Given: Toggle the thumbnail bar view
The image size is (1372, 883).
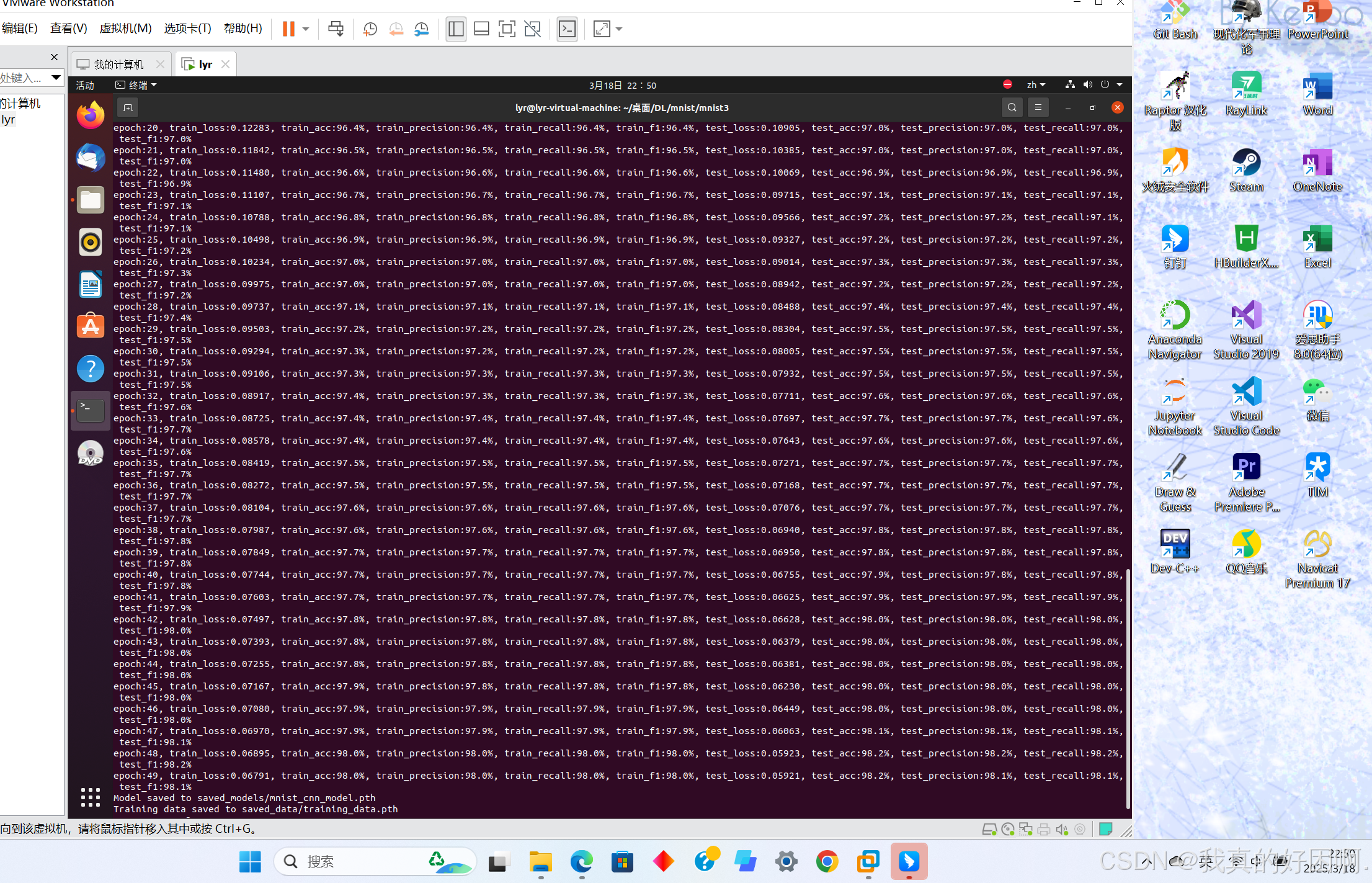Looking at the screenshot, I should [481, 29].
